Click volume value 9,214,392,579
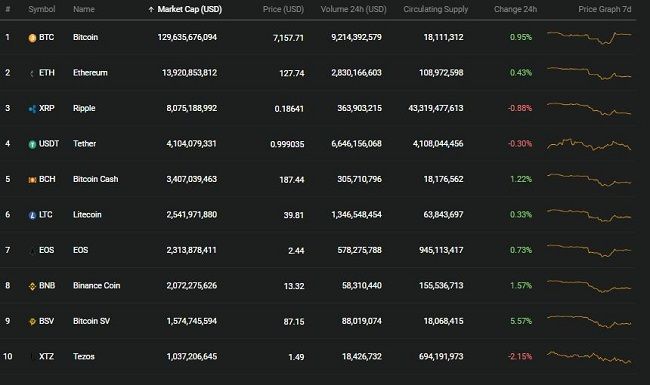 point(357,37)
